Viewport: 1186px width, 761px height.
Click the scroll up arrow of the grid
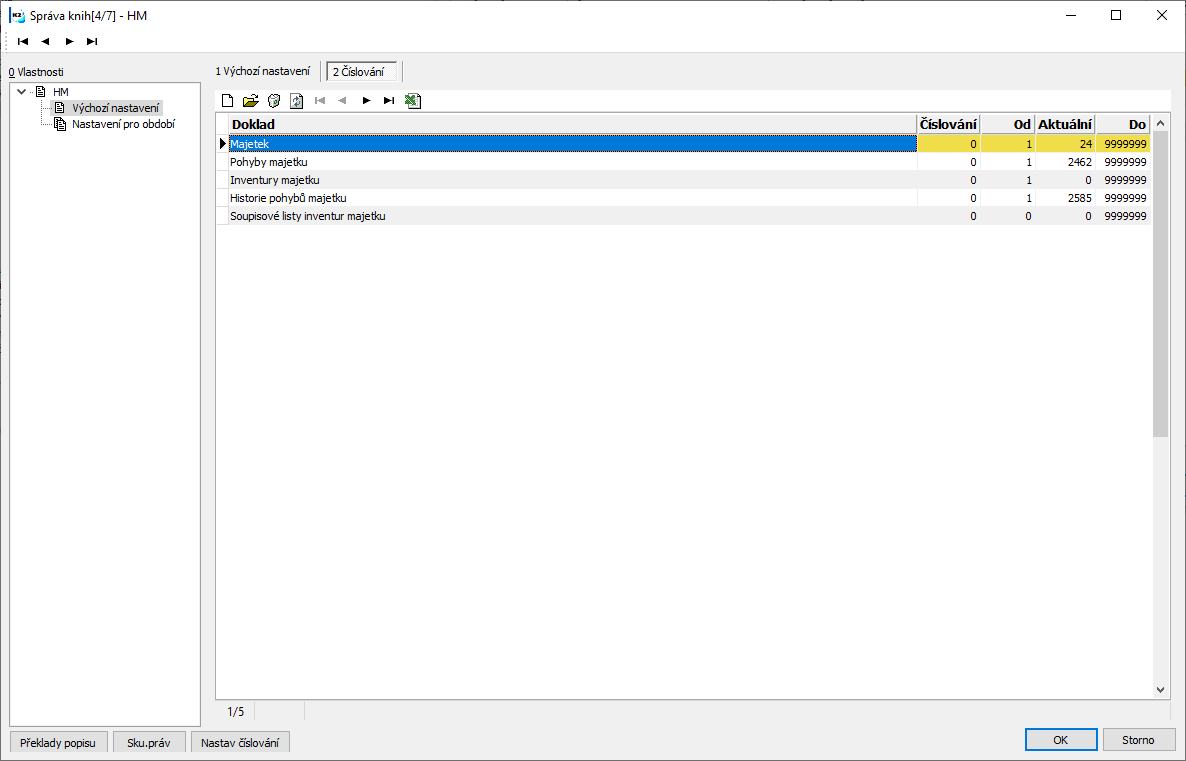click(x=1160, y=123)
